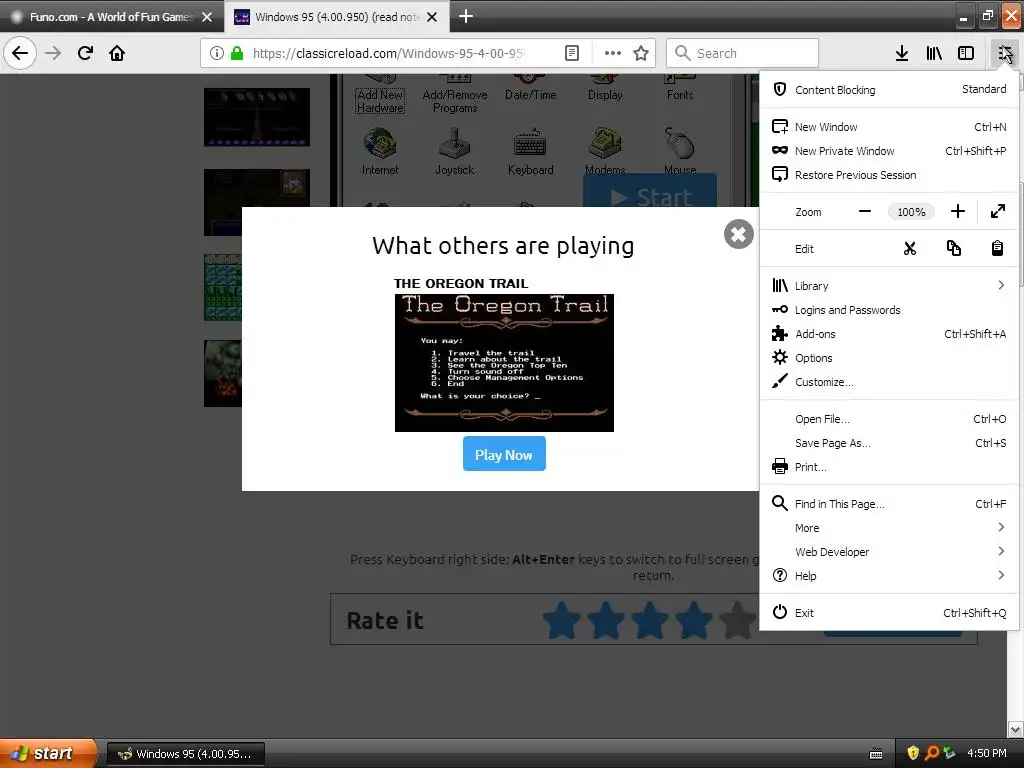1024x768 pixels.
Task: Select Print... from the menu
Action: pyautogui.click(x=889, y=467)
